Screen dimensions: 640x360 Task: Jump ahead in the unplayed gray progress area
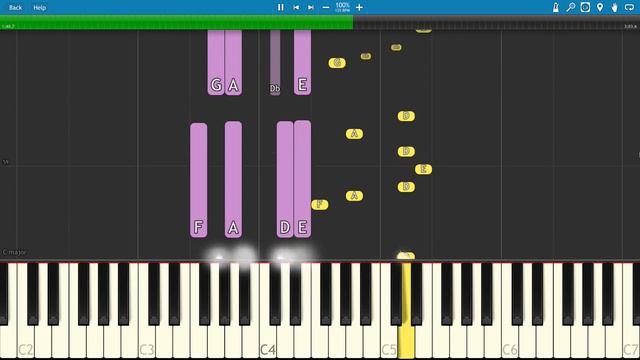pyautogui.click(x=496, y=22)
